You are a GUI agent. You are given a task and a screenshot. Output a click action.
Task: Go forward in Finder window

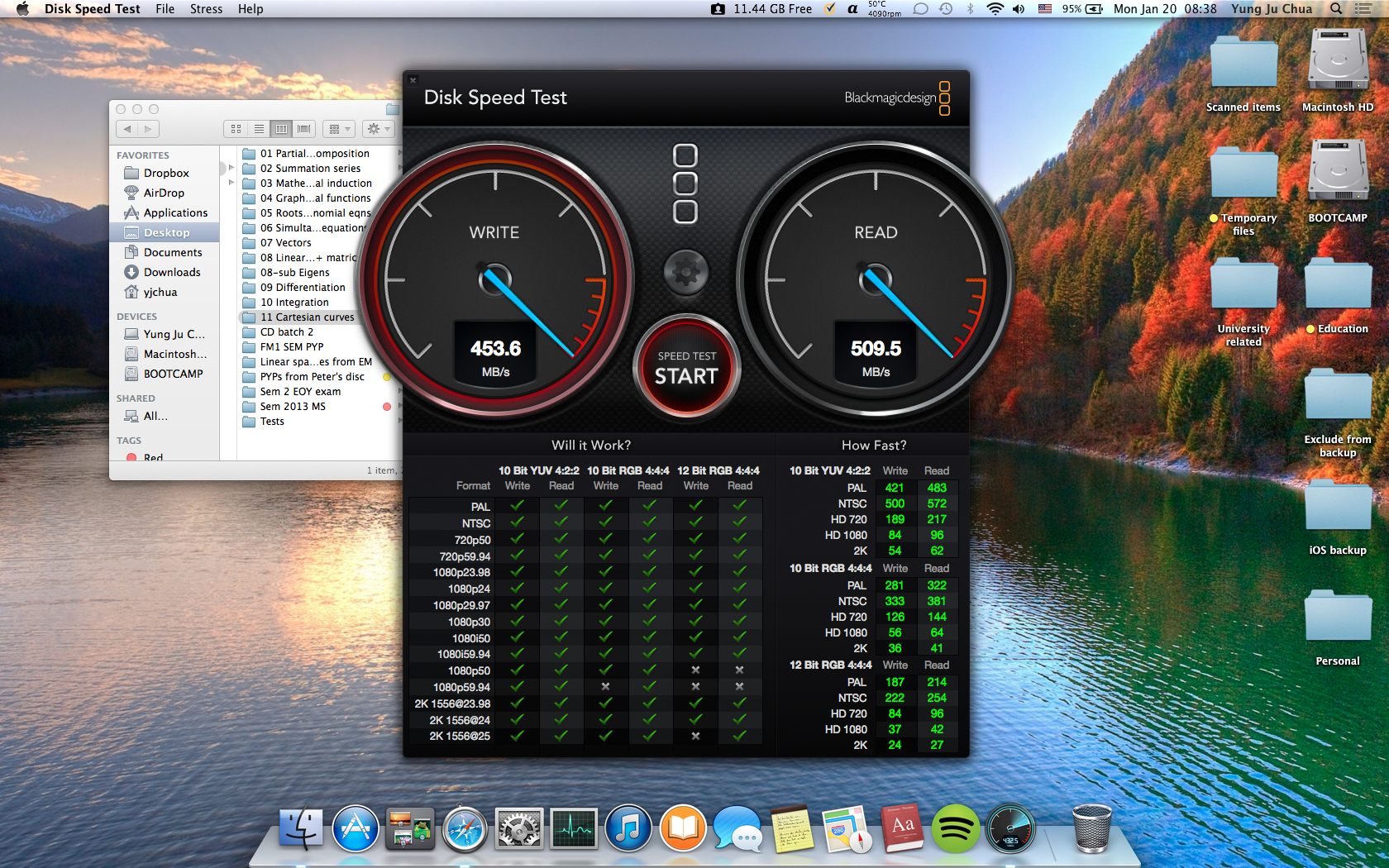[148, 129]
